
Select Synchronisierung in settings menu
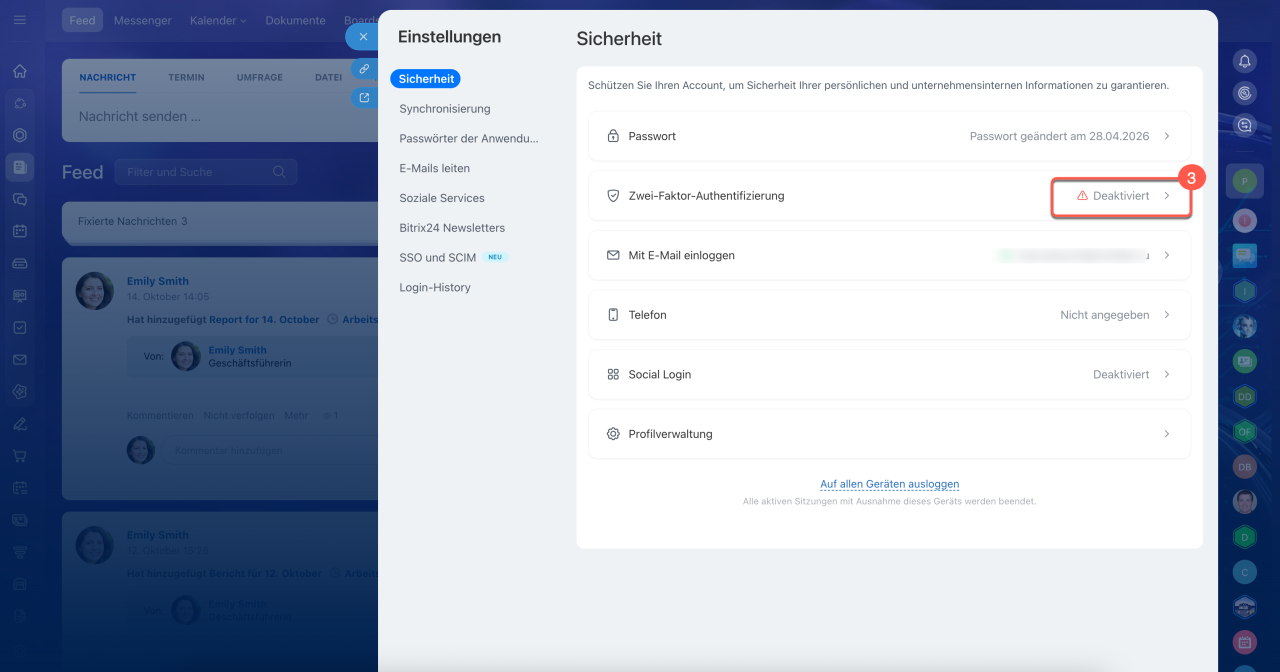(x=445, y=109)
